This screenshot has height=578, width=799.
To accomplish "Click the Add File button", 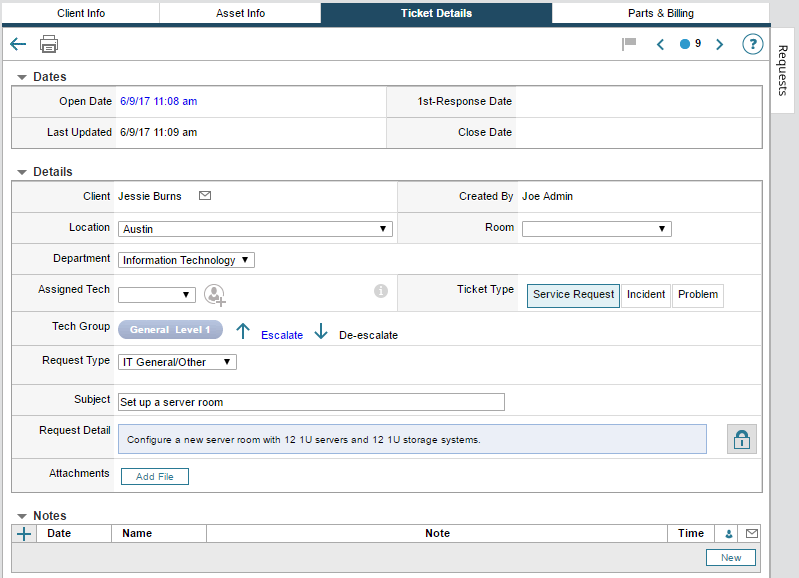I will point(155,477).
